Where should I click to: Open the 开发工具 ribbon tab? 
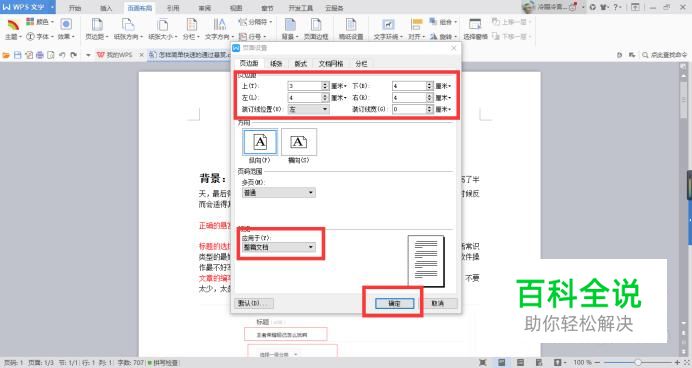tap(301, 8)
